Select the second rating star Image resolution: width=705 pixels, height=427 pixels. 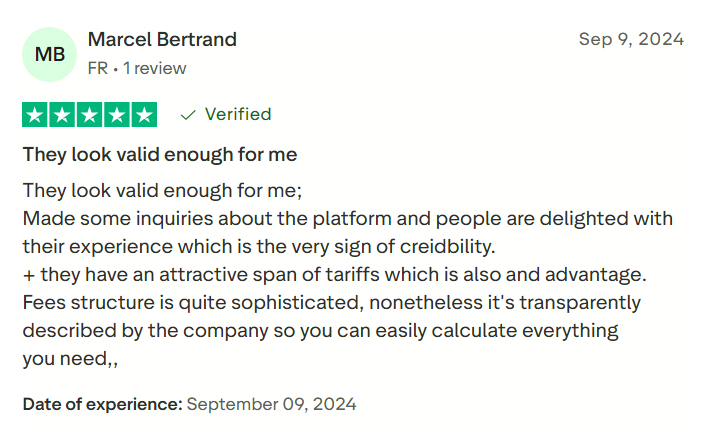pyautogui.click(x=62, y=115)
